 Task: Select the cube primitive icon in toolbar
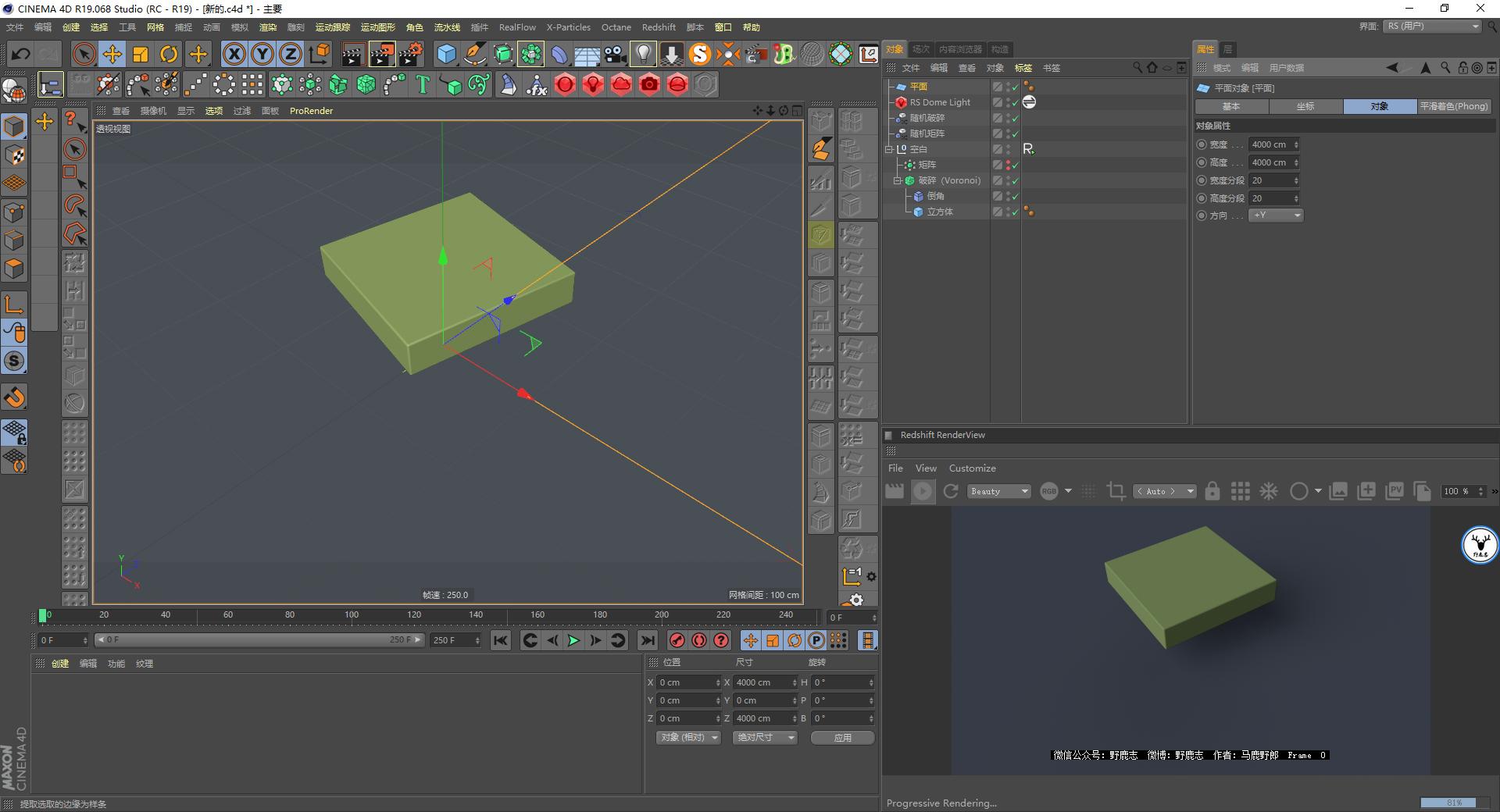tap(447, 54)
